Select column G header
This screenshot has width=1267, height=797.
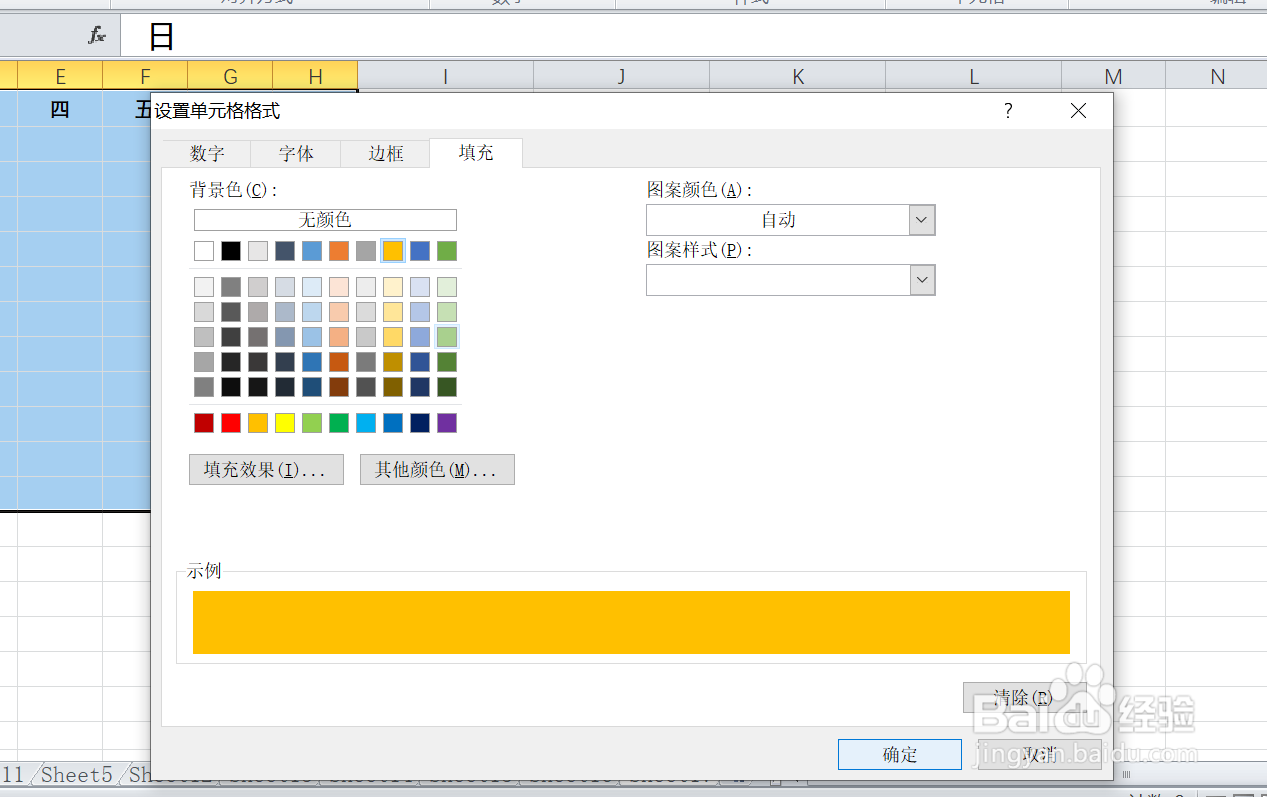tap(230, 76)
